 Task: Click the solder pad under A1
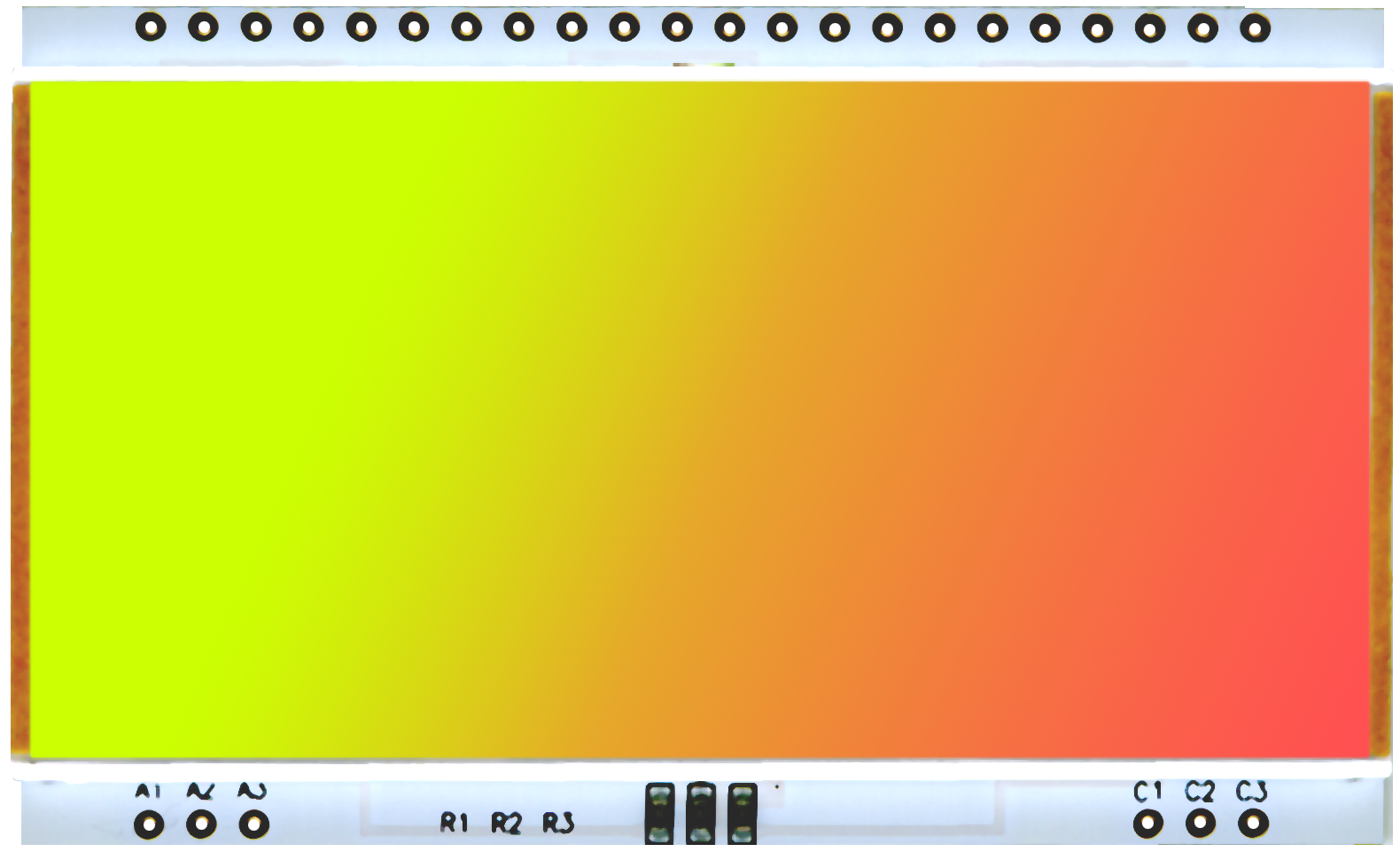(x=149, y=825)
